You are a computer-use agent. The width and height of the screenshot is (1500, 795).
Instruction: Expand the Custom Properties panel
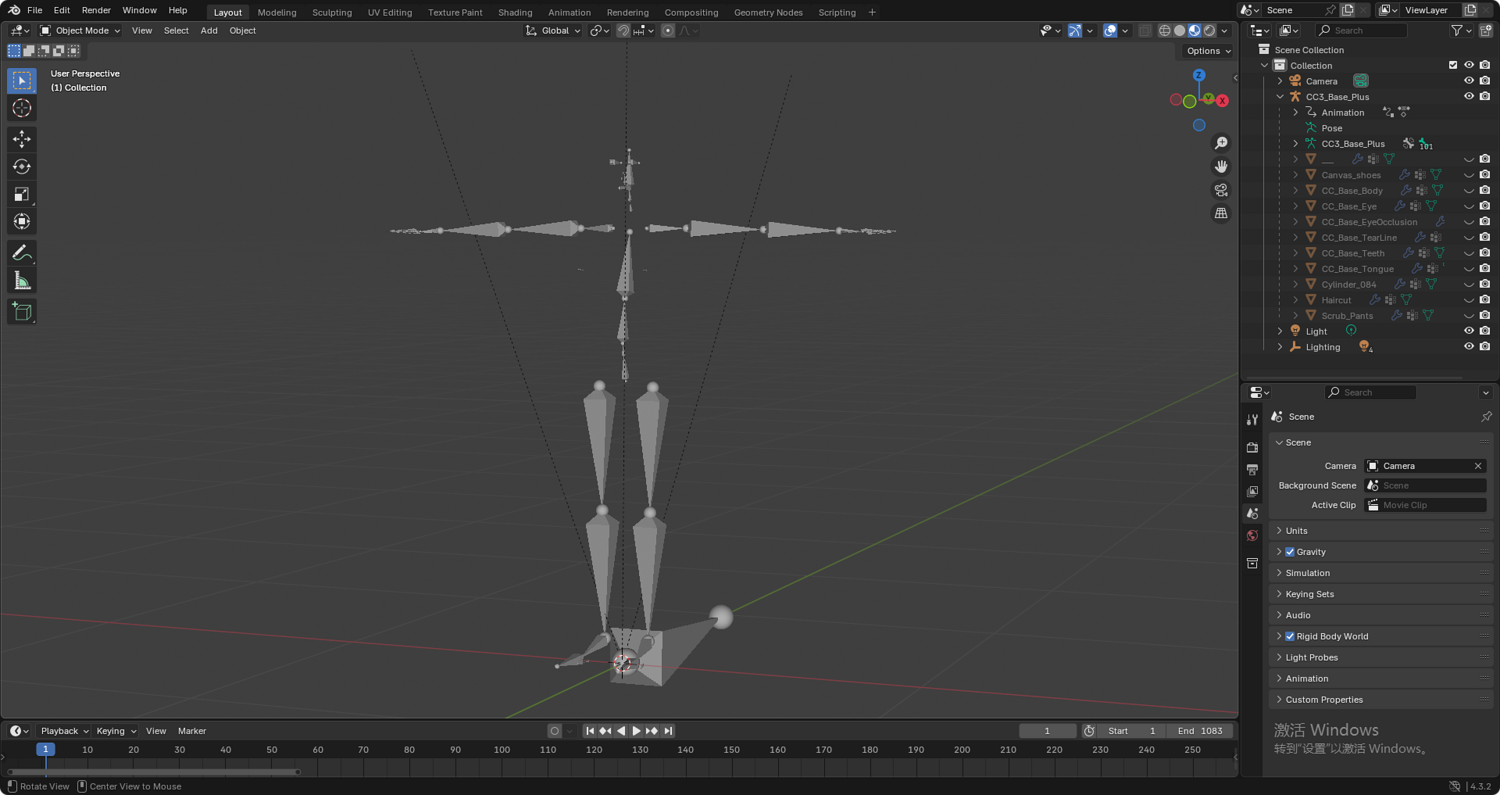[1380, 699]
